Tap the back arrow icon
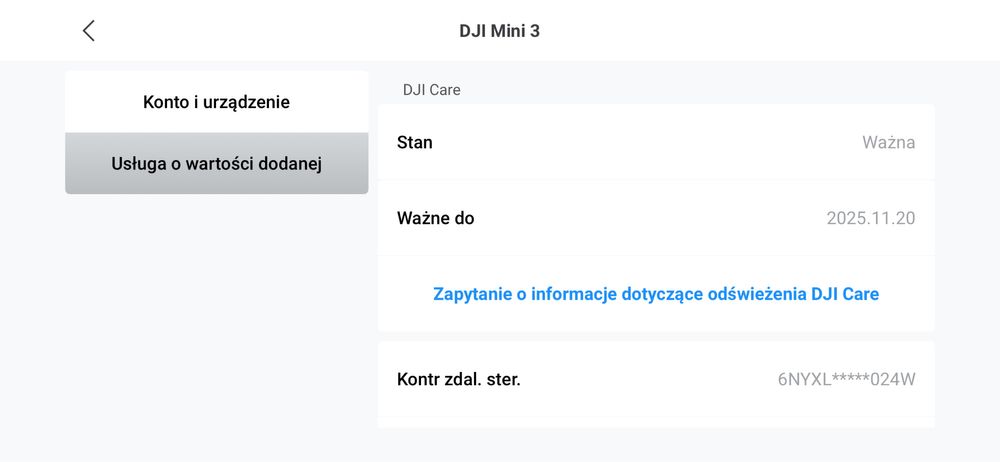The width and height of the screenshot is (1000, 462). [88, 31]
